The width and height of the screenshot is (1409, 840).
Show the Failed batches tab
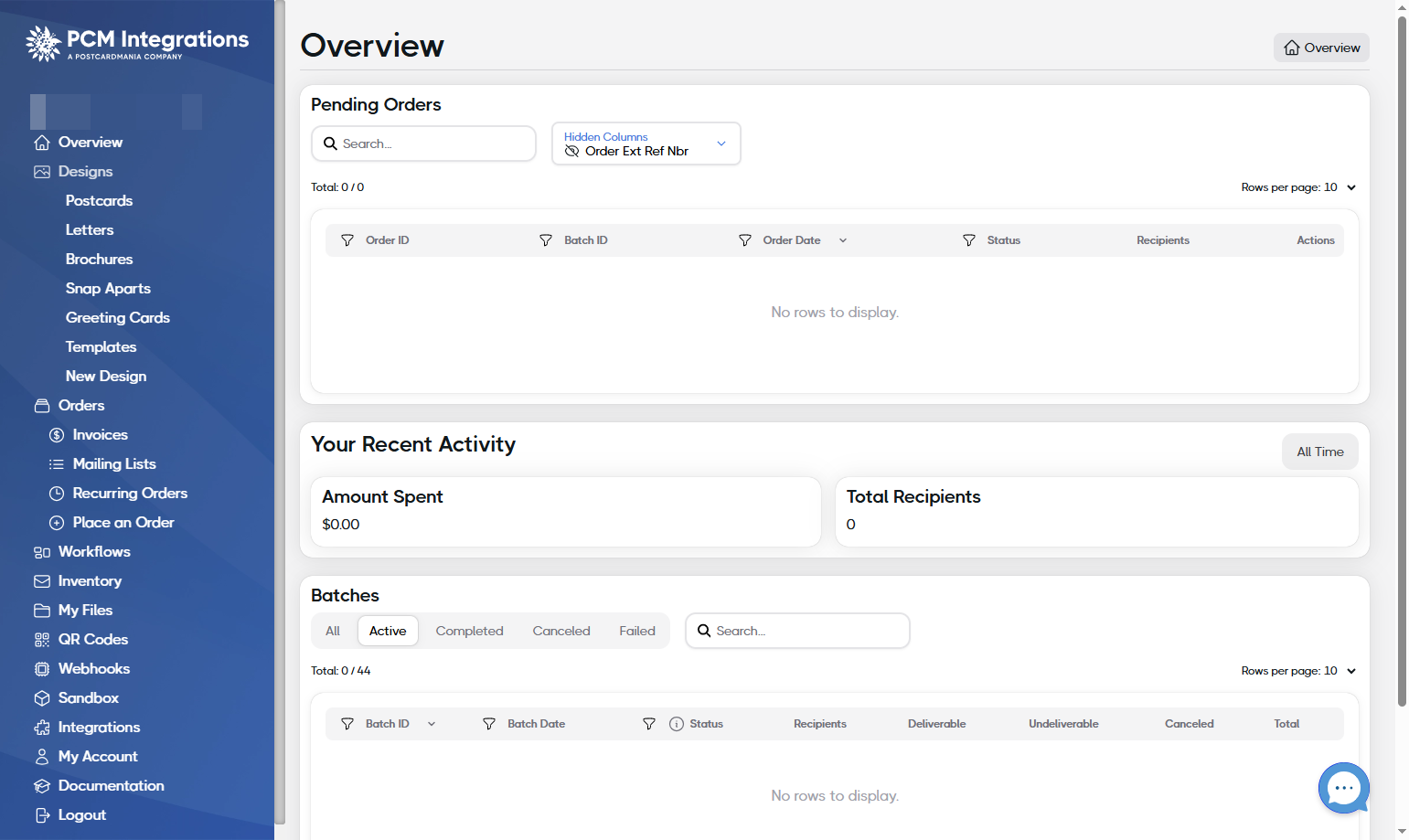637,631
